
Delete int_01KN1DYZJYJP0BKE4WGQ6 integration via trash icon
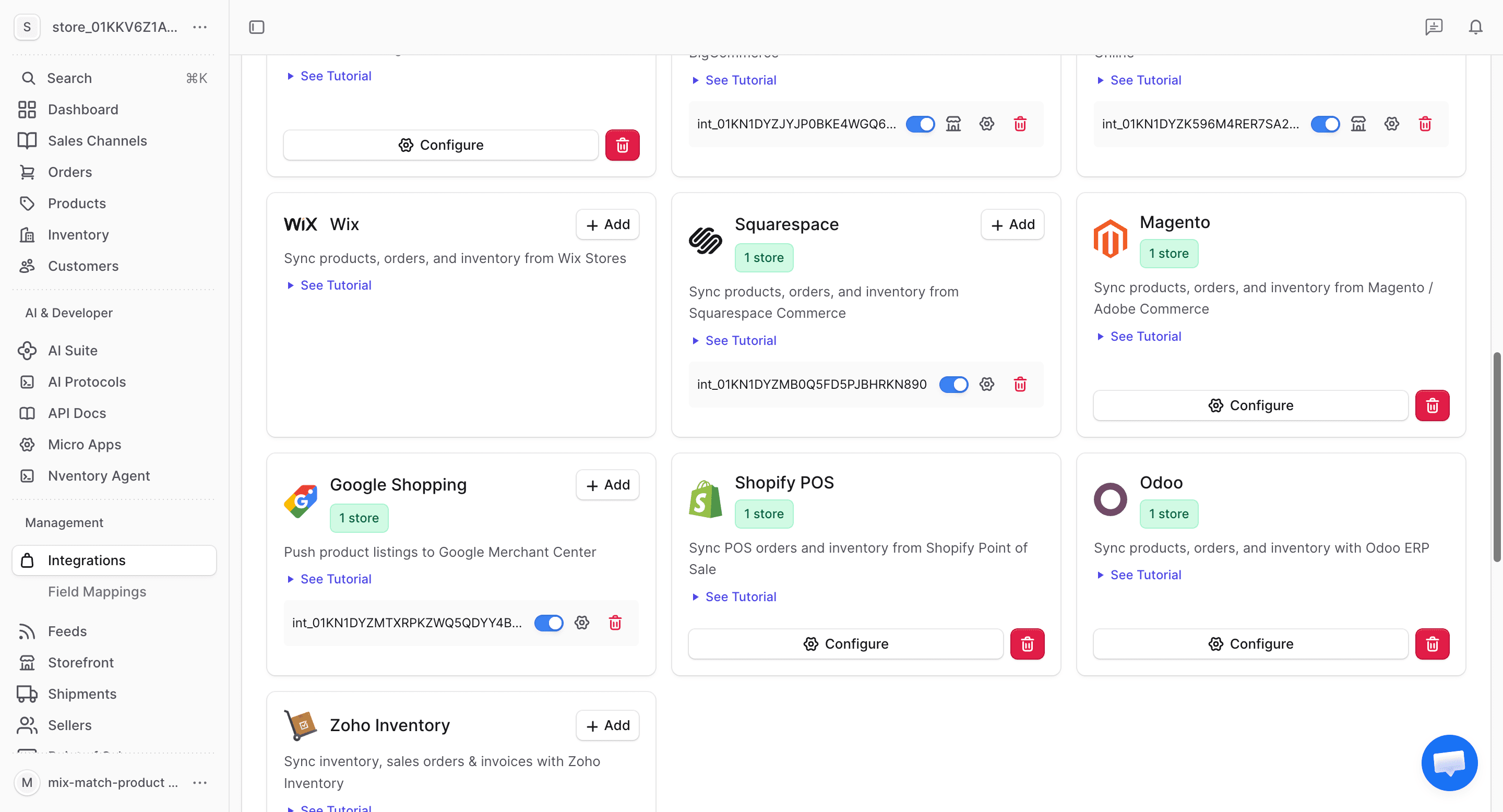(1020, 124)
